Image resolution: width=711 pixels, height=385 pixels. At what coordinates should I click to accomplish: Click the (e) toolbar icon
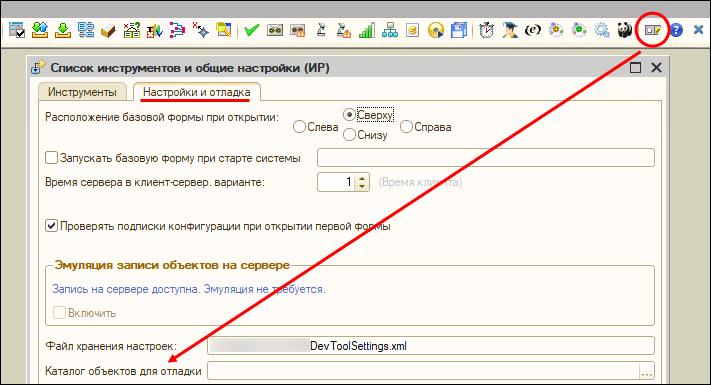[x=533, y=30]
